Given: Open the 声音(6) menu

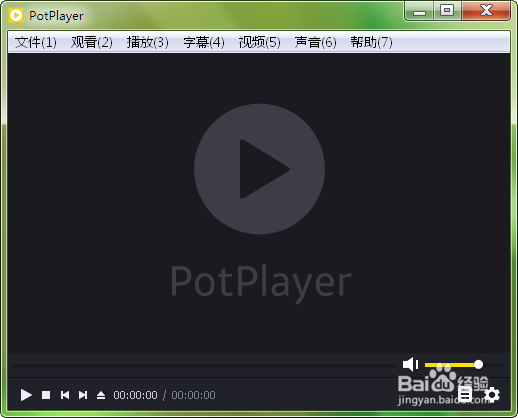Looking at the screenshot, I should point(316,42).
